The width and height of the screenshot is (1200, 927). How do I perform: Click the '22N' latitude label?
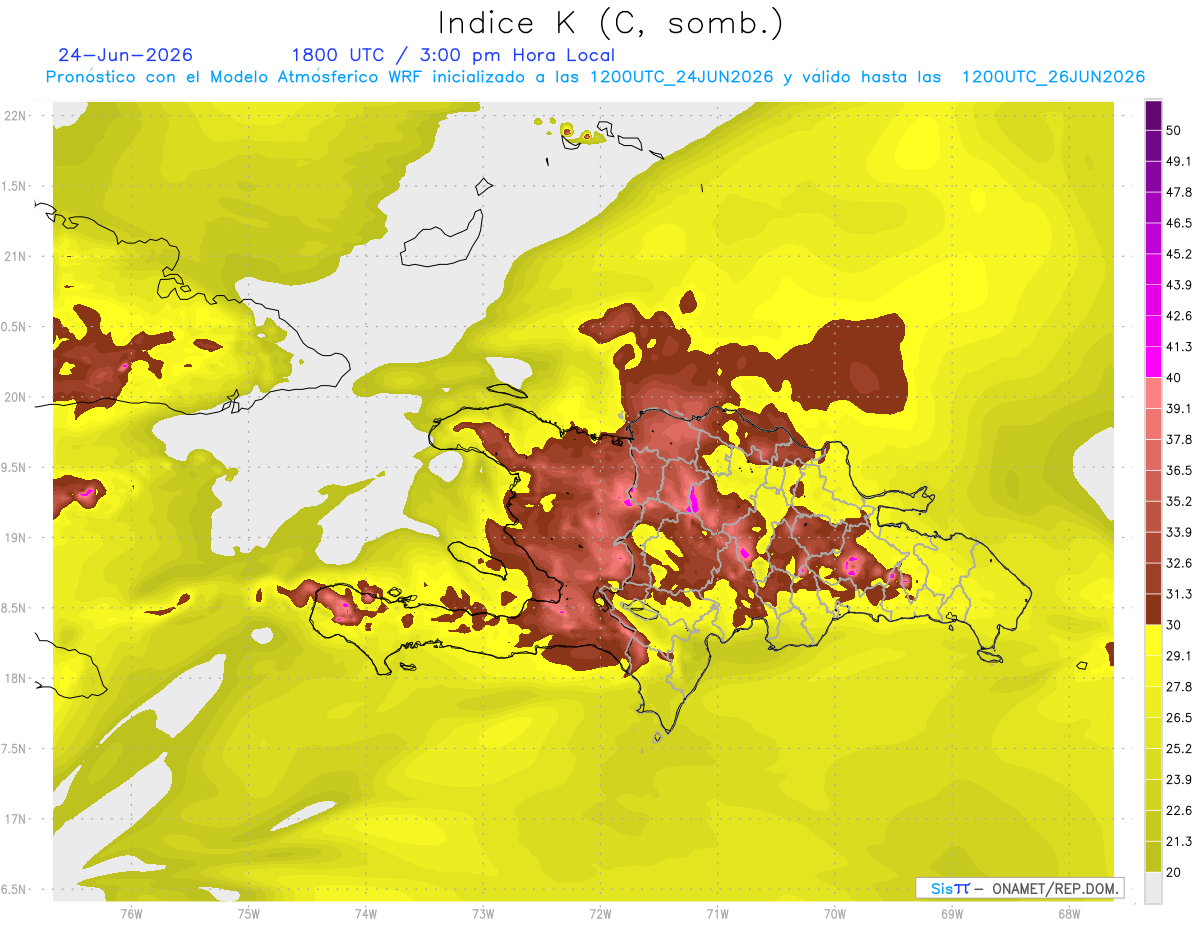pyautogui.click(x=17, y=116)
